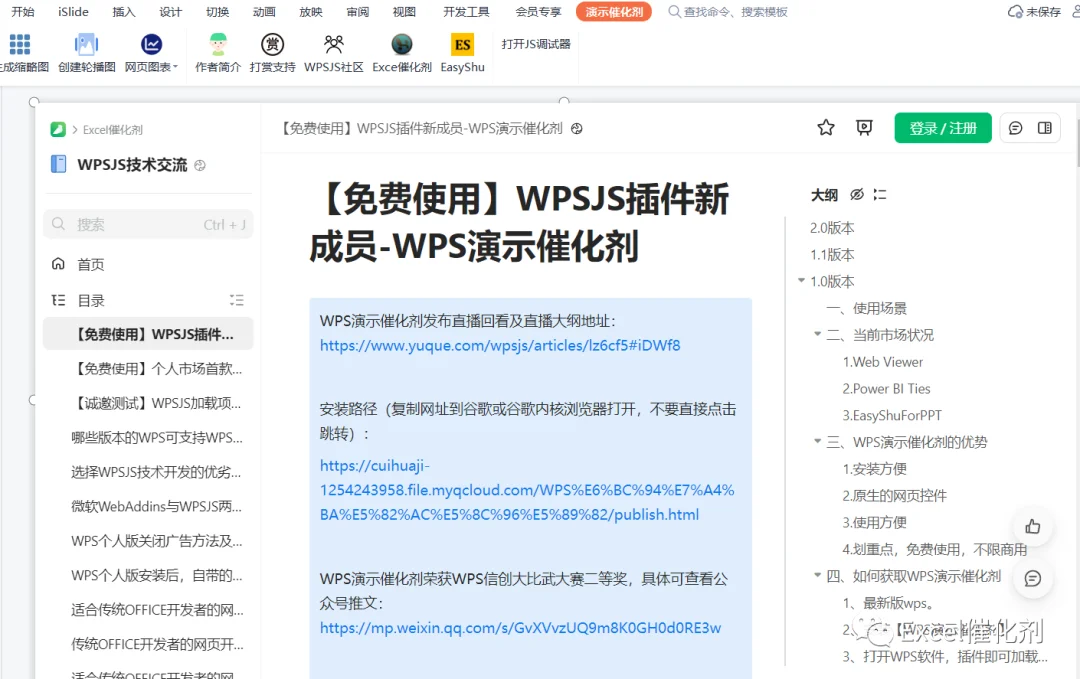Viewport: 1080px width, 679px height.
Task: Click the 搜索 field in the sidebar
Action: tap(148, 224)
